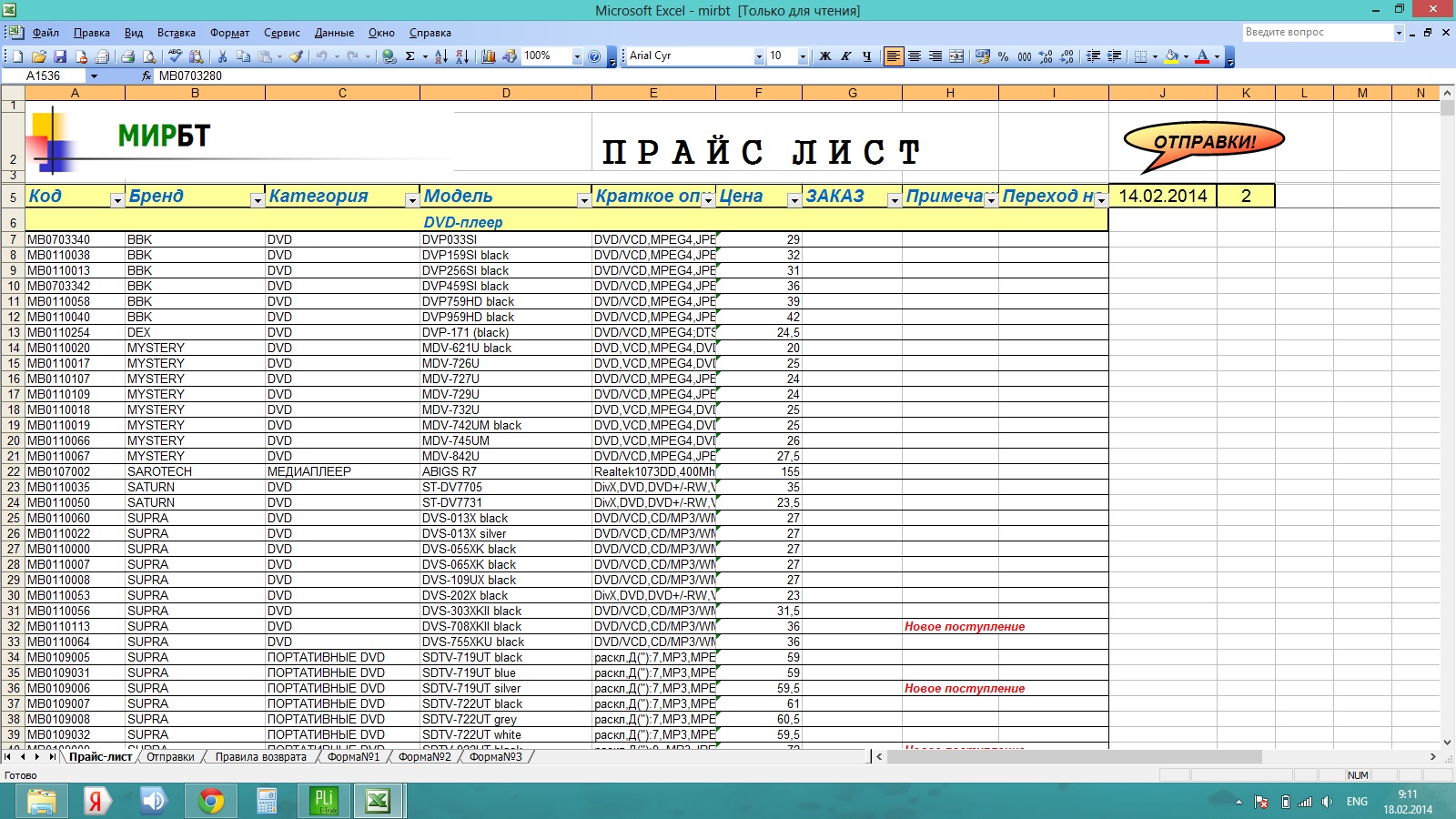Click the Print icon in toolbar

pyautogui.click(x=127, y=56)
